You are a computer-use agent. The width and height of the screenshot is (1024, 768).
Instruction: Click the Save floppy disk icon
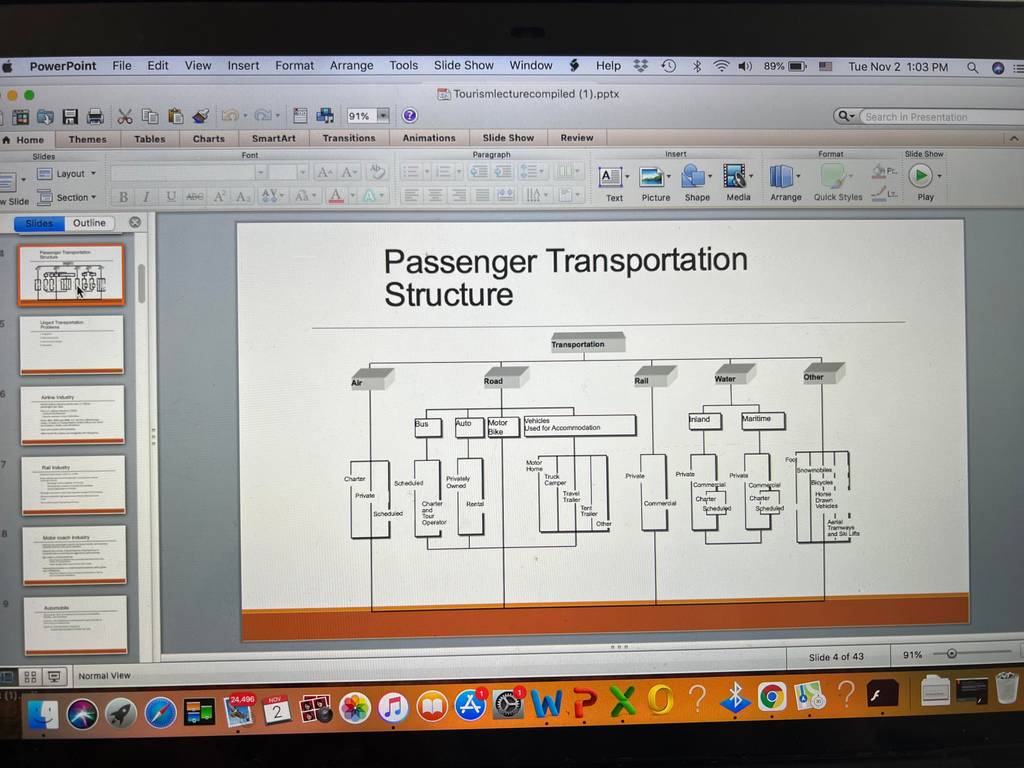70,117
